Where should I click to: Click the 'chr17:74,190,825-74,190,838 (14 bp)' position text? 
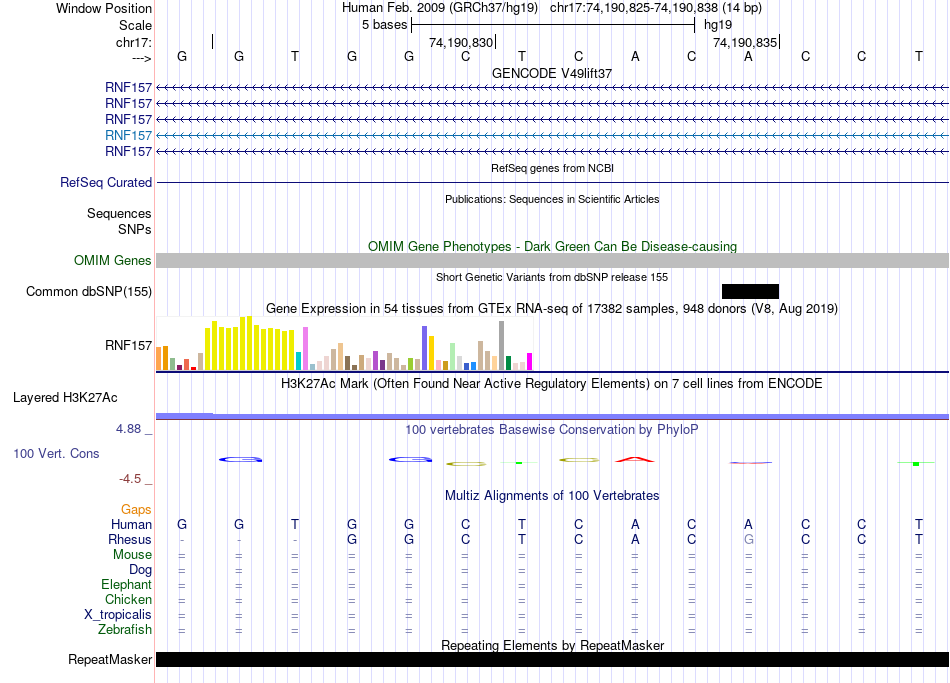656,8
